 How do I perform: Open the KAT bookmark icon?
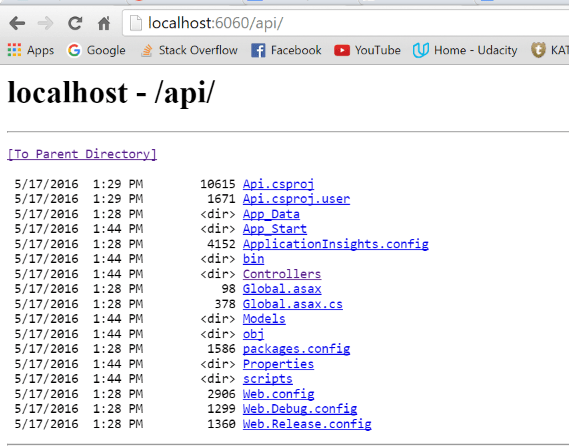538,50
